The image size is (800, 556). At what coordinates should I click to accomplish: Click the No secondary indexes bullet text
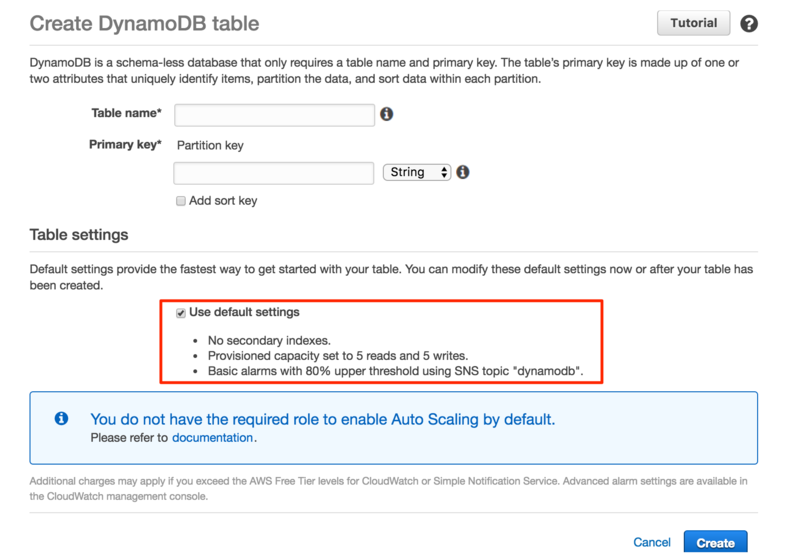(x=269, y=340)
